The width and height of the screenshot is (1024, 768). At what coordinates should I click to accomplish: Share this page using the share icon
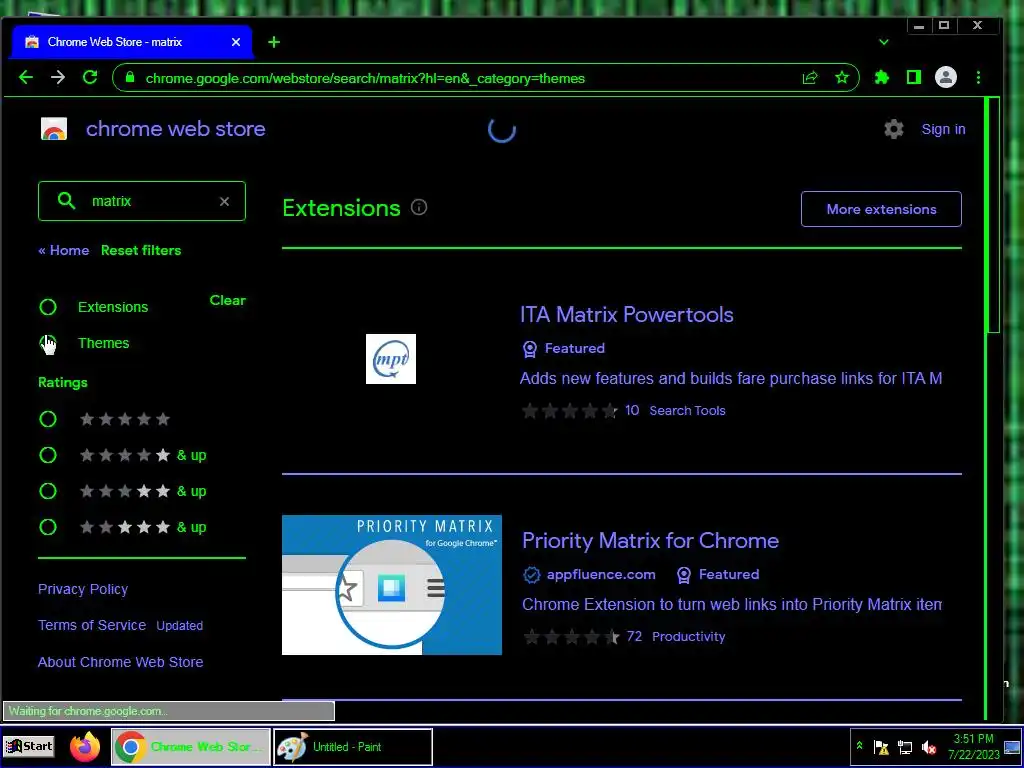pyautogui.click(x=810, y=78)
